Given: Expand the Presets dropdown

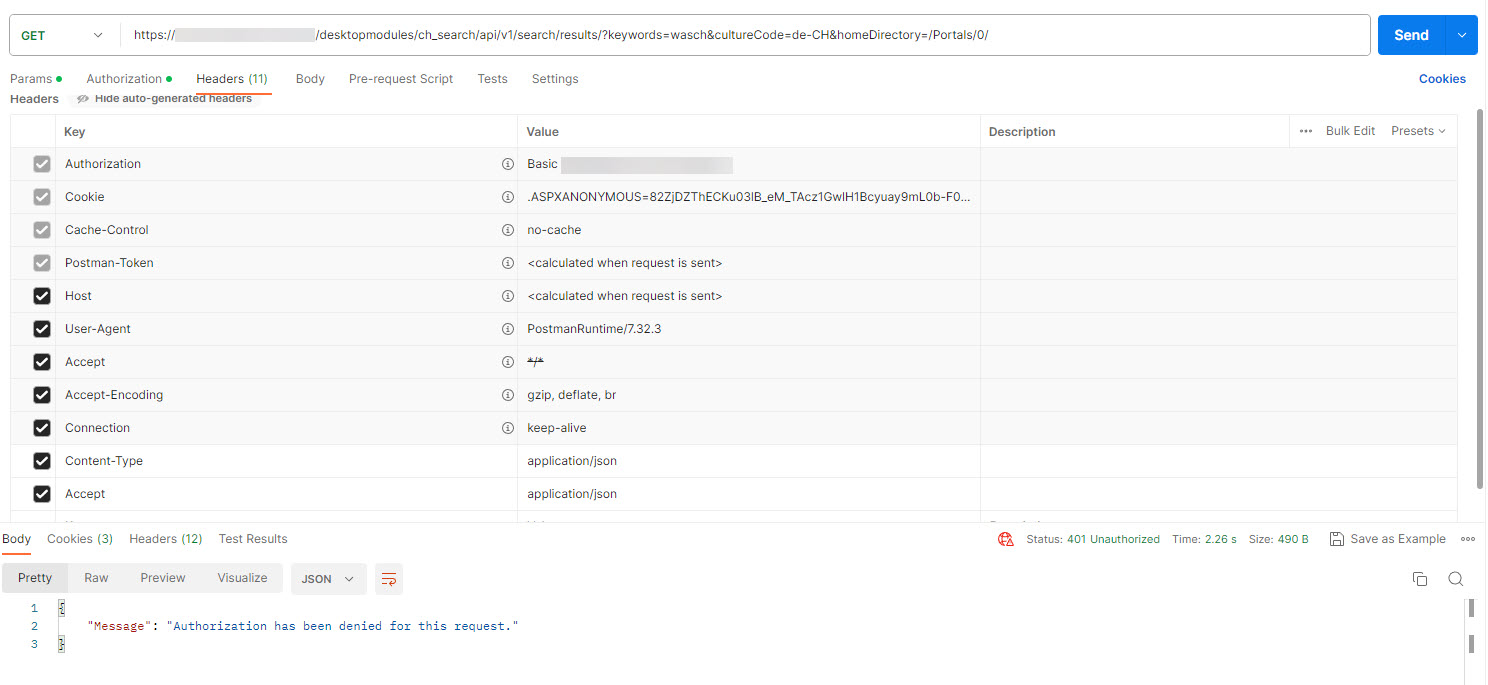Looking at the screenshot, I should [x=1418, y=131].
